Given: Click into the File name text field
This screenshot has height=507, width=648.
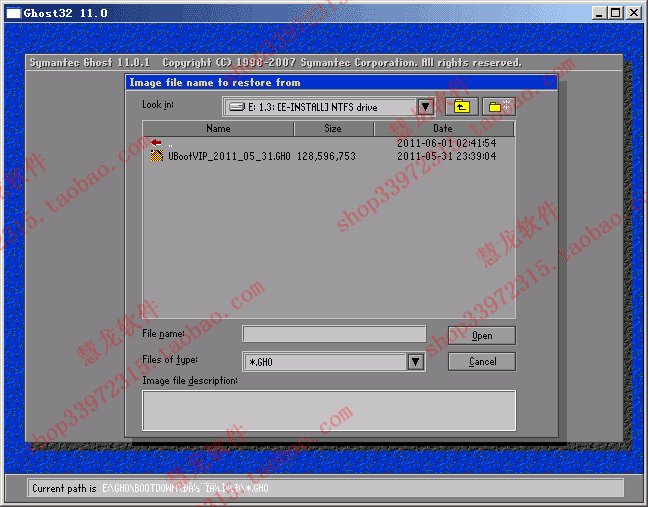Looking at the screenshot, I should [334, 334].
